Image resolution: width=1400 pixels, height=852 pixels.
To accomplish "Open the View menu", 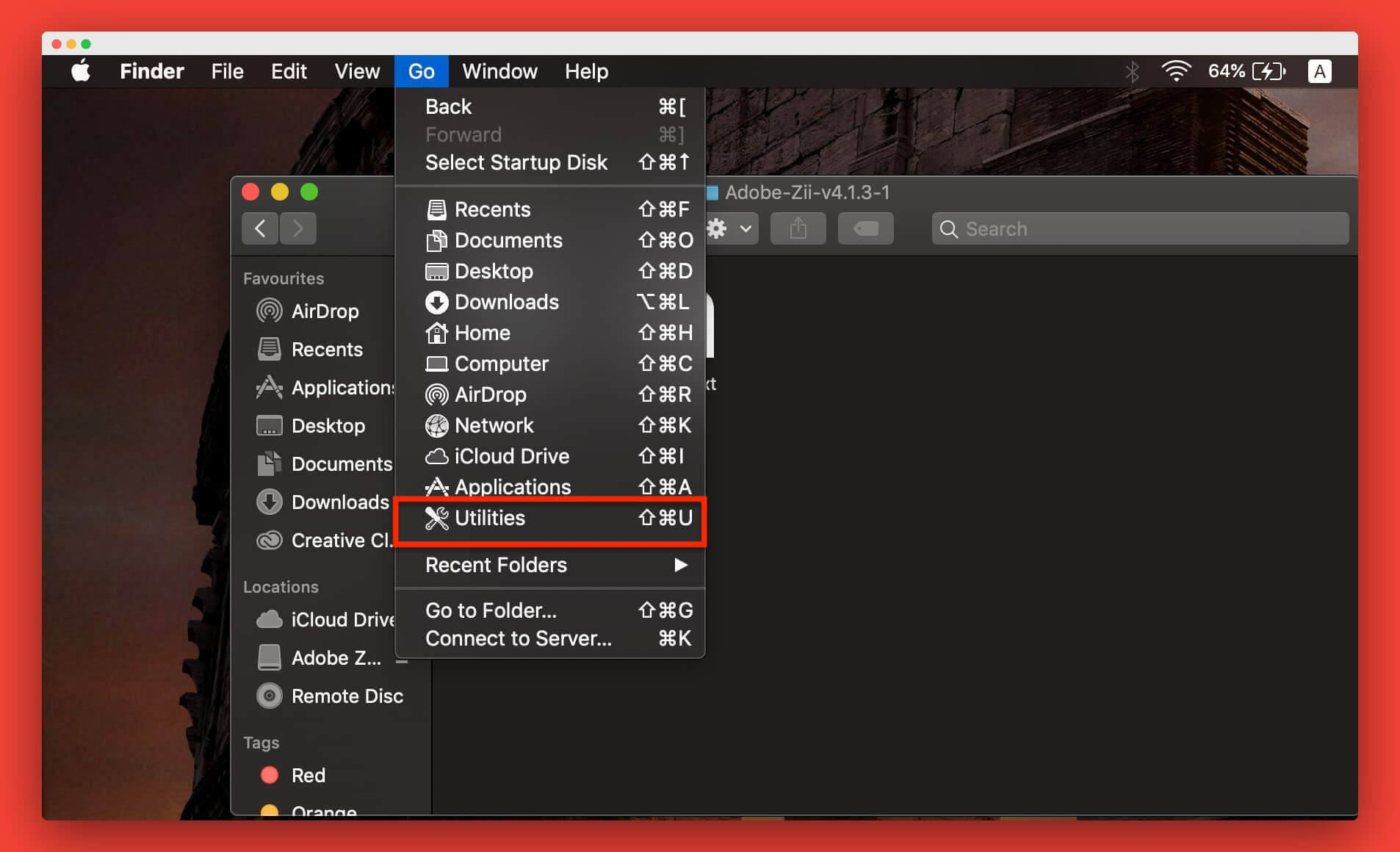I will point(357,71).
